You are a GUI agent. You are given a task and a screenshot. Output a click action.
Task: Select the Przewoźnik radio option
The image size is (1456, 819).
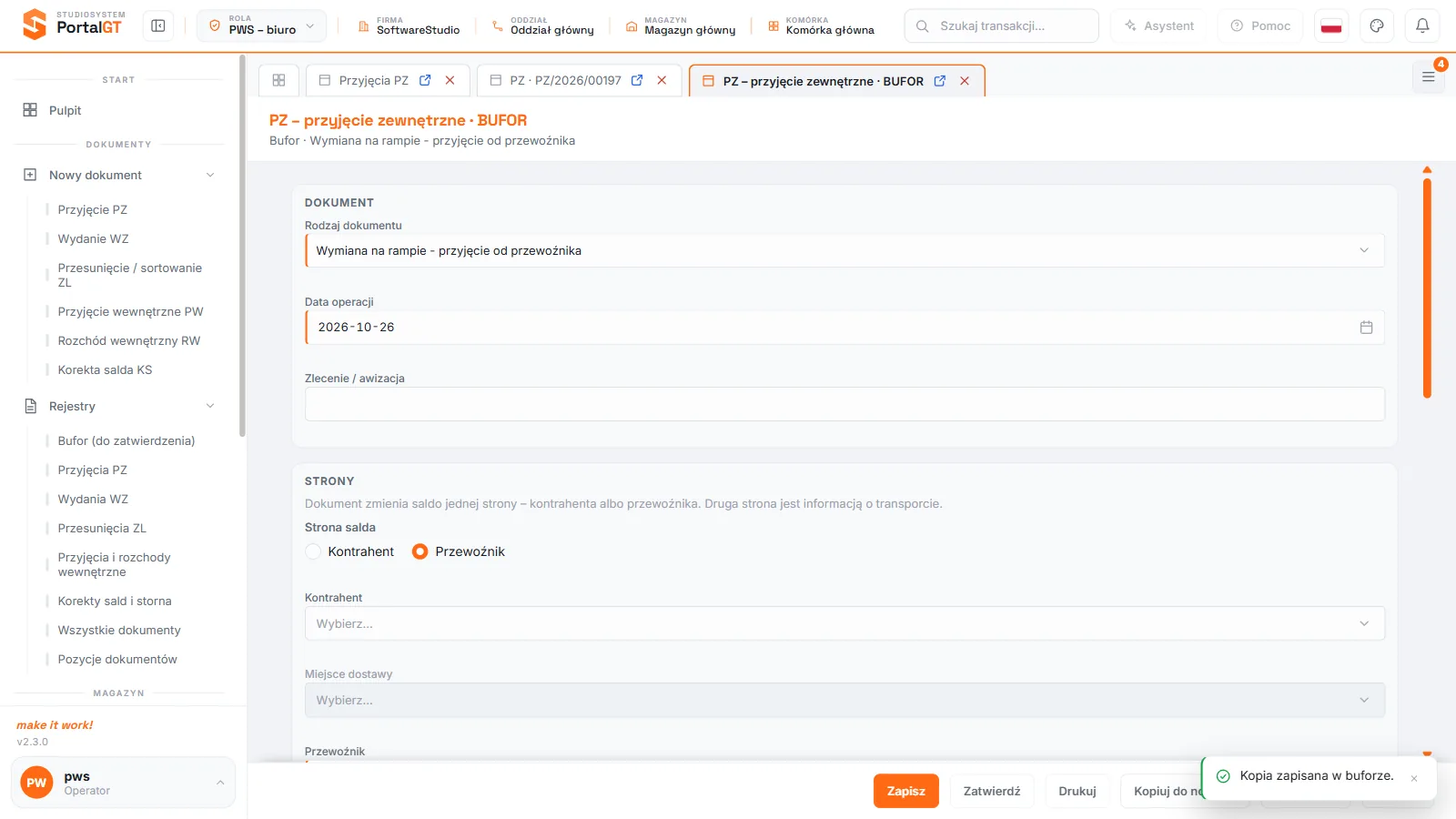420,551
